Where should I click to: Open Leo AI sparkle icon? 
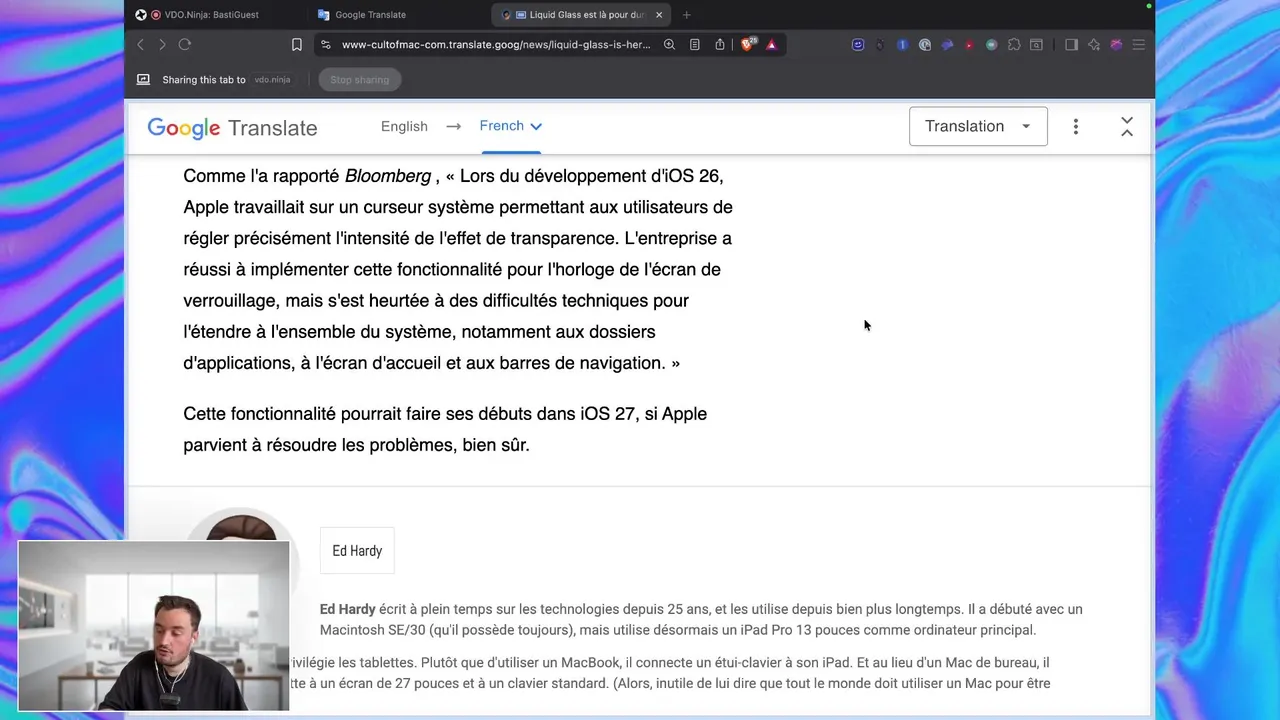[1094, 45]
